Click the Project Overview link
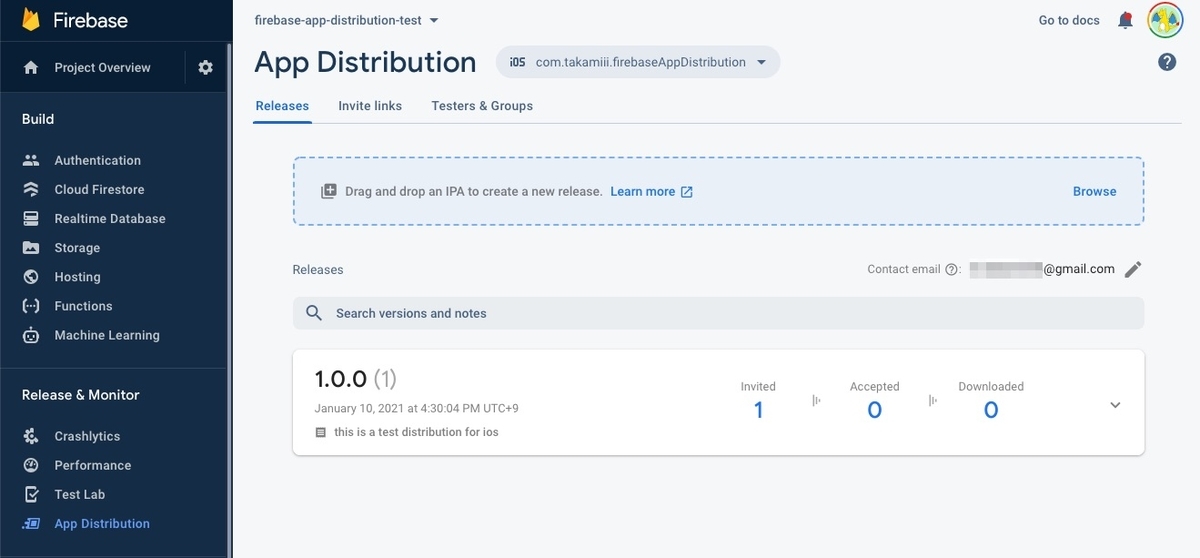1200x558 pixels. click(x=102, y=68)
